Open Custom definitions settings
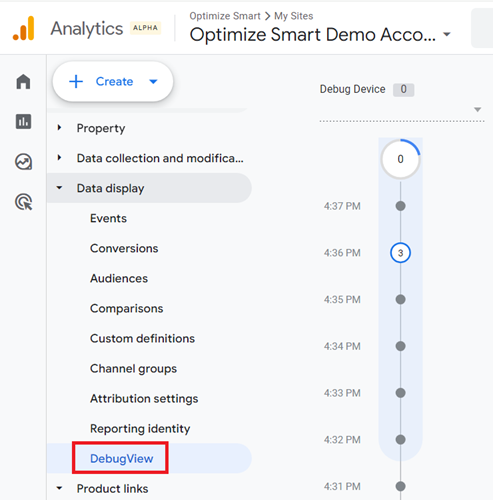This screenshot has height=500, width=493. point(142,338)
